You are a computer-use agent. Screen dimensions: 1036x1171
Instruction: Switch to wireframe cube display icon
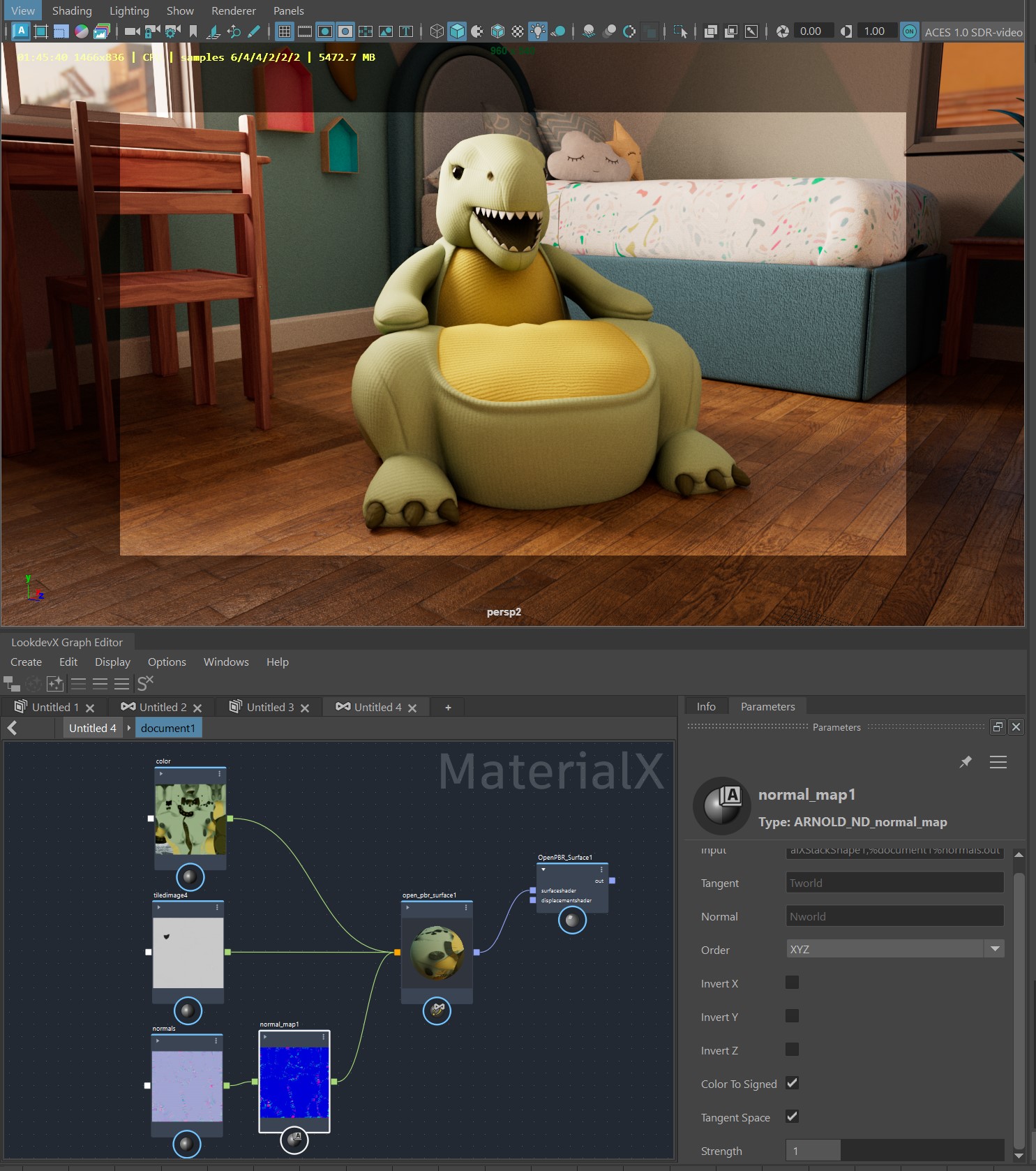pos(437,31)
